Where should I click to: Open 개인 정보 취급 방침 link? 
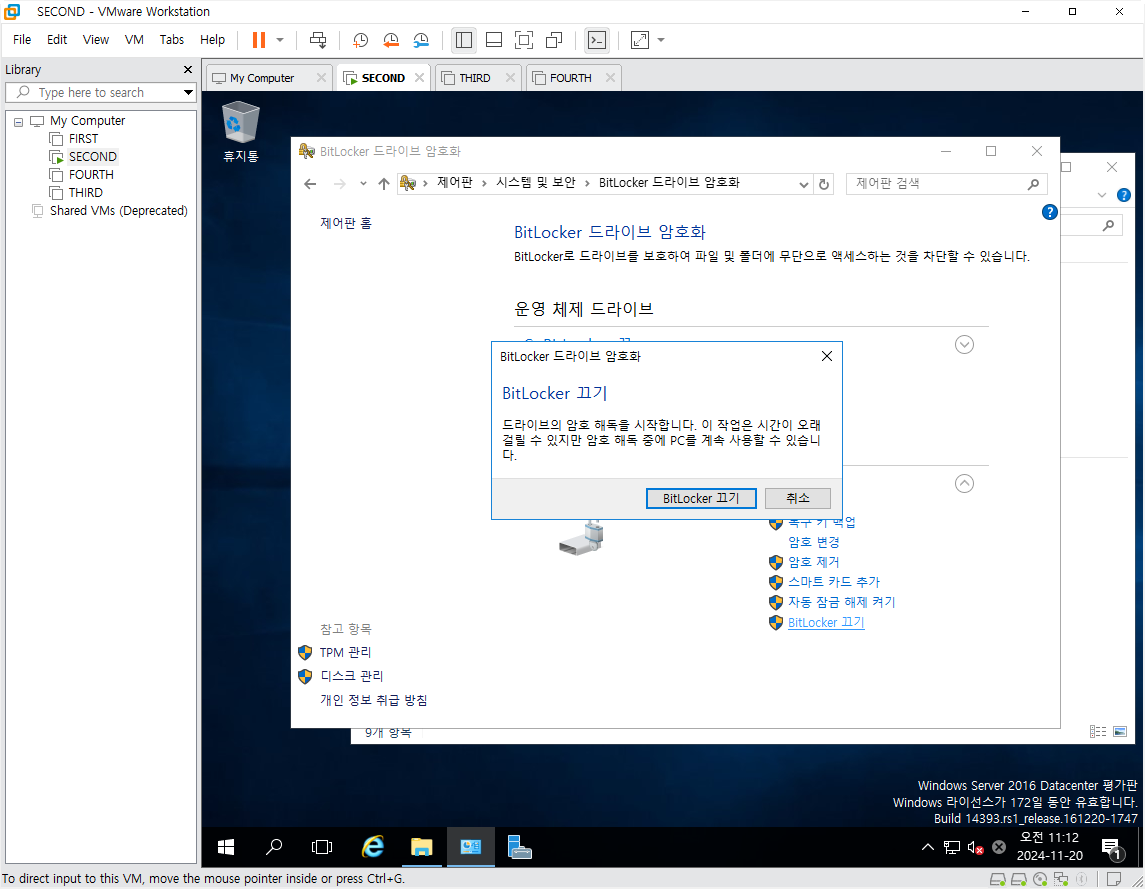click(x=374, y=701)
